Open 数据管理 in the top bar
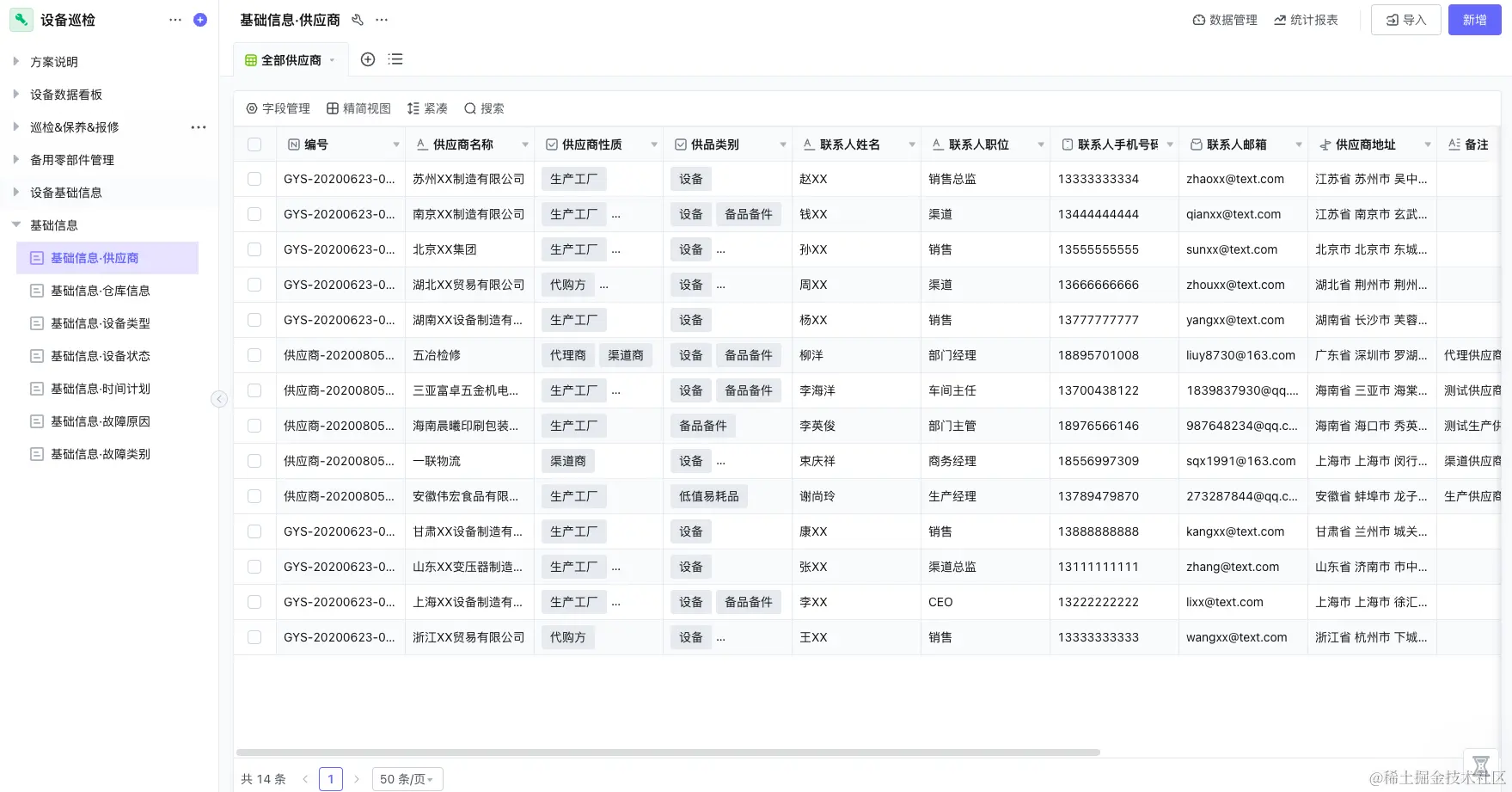The image size is (1512, 792). tap(1225, 20)
